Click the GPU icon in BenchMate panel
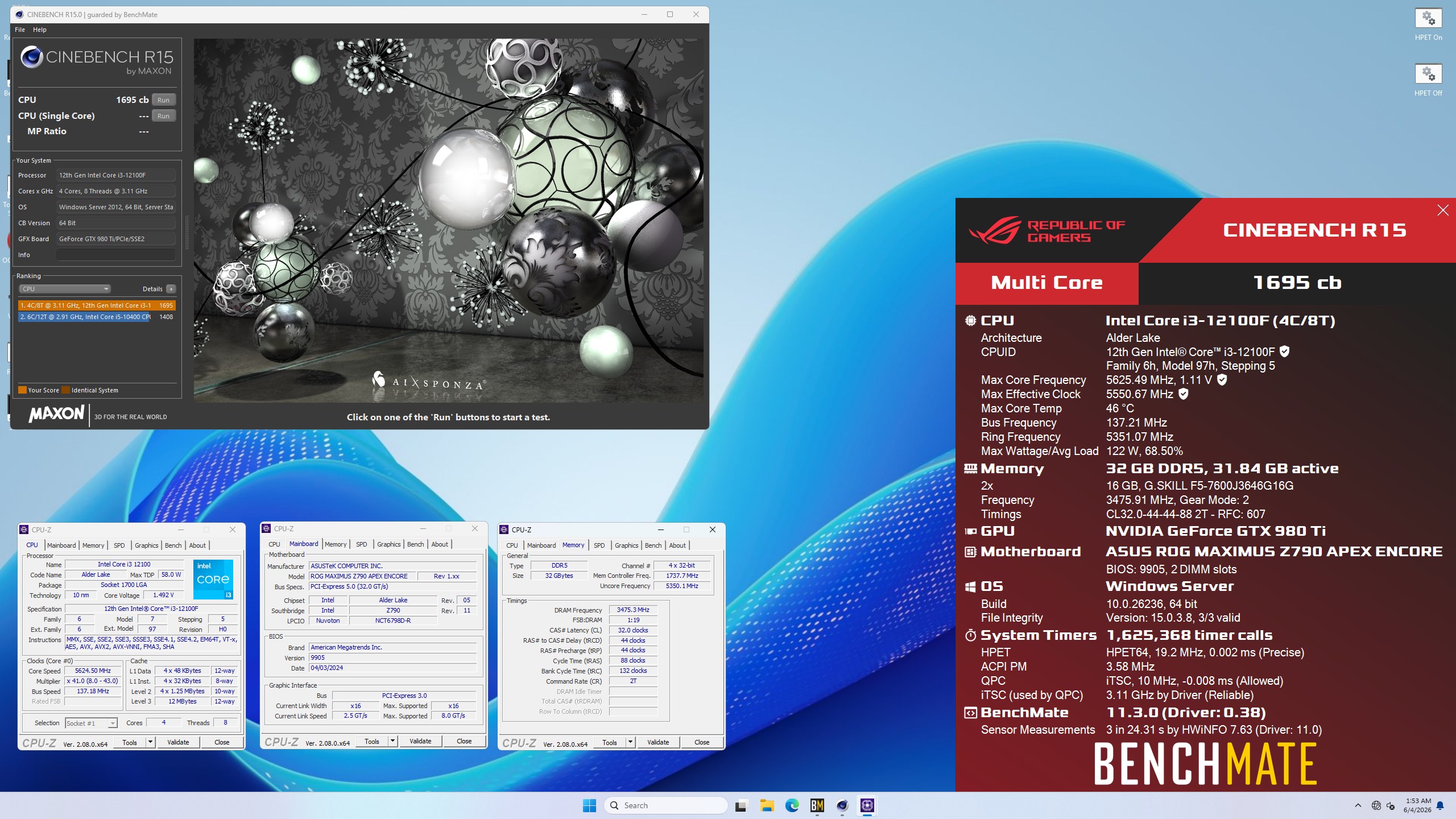1456x819 pixels. click(970, 531)
